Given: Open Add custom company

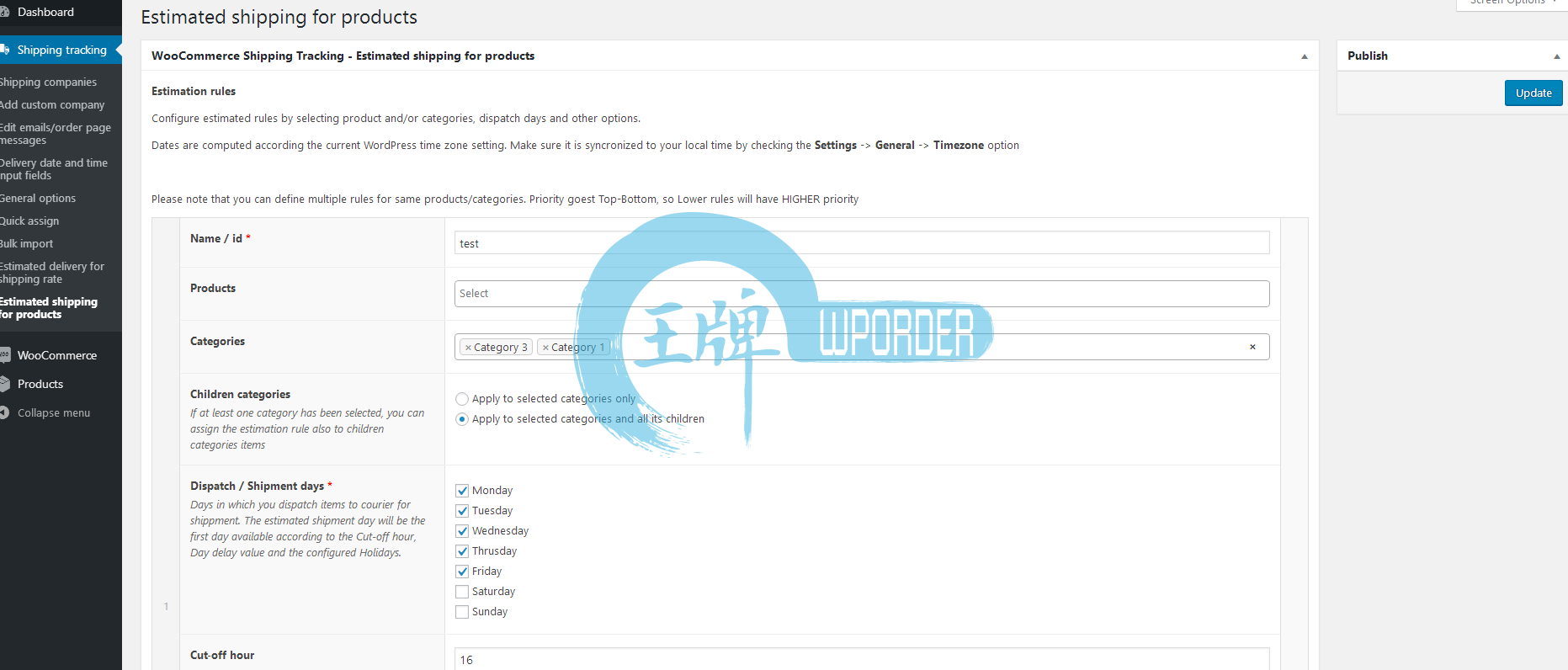Looking at the screenshot, I should point(52,105).
